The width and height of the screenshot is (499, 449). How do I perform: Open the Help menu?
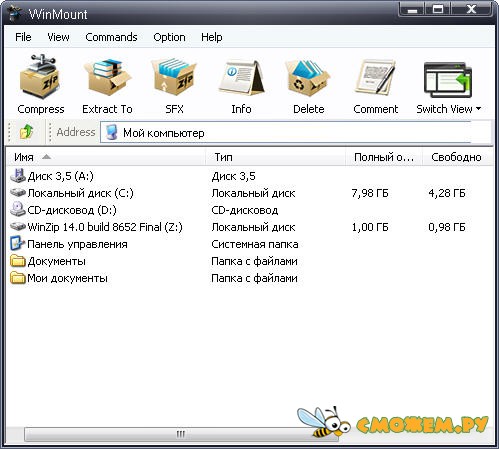tap(212, 37)
